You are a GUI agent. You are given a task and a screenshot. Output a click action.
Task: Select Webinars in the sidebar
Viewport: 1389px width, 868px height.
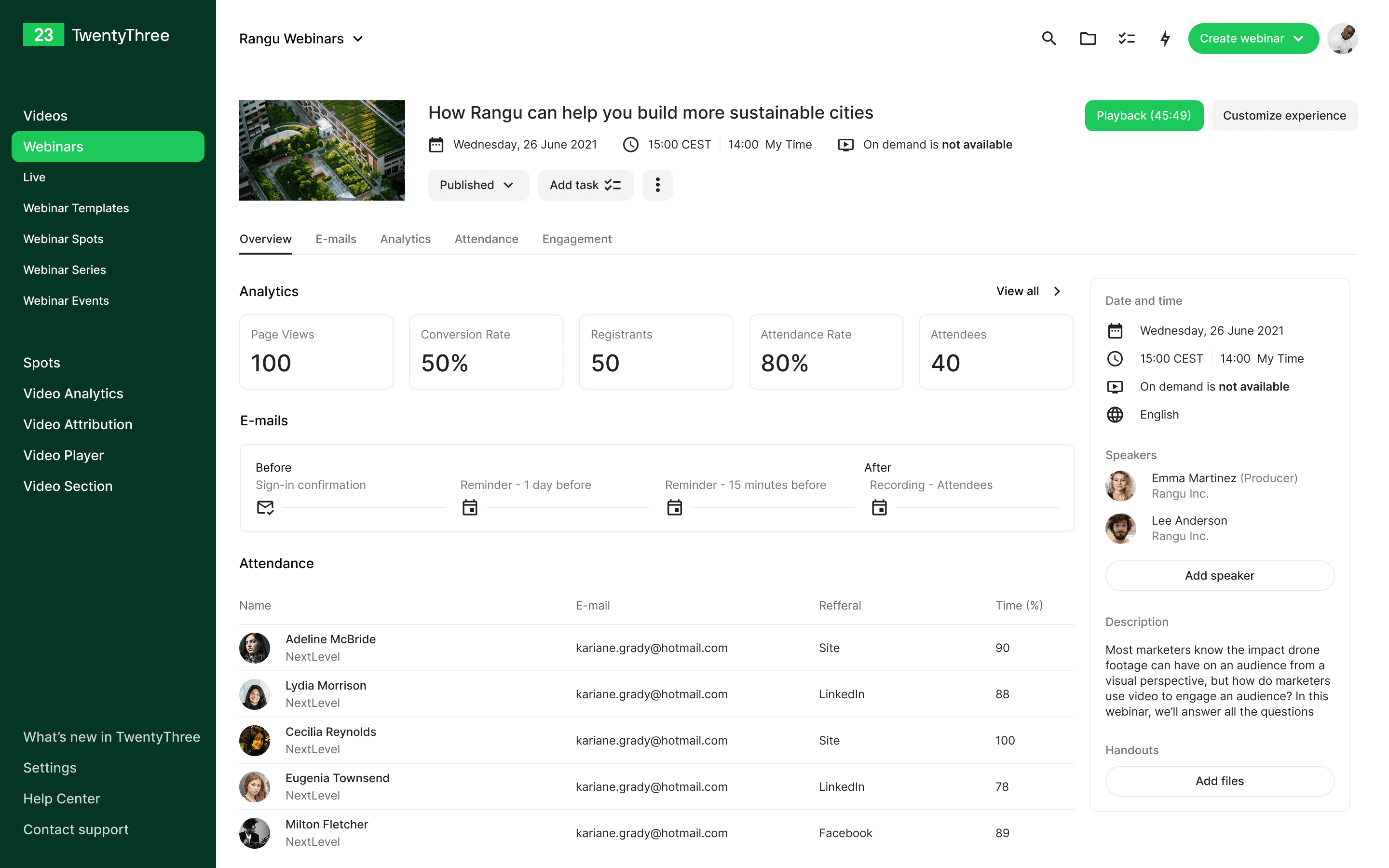(108, 147)
